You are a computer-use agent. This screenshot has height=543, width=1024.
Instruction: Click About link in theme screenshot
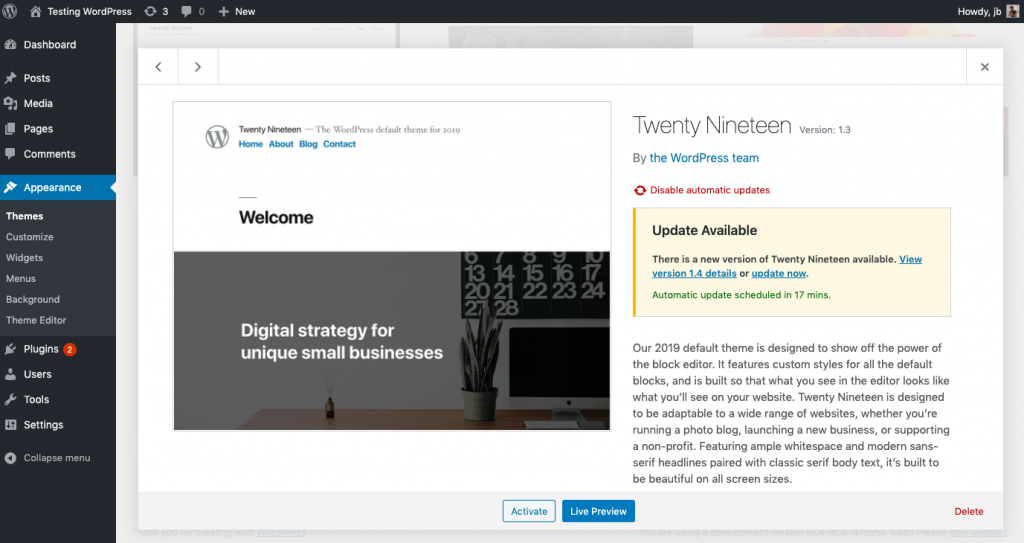click(281, 144)
